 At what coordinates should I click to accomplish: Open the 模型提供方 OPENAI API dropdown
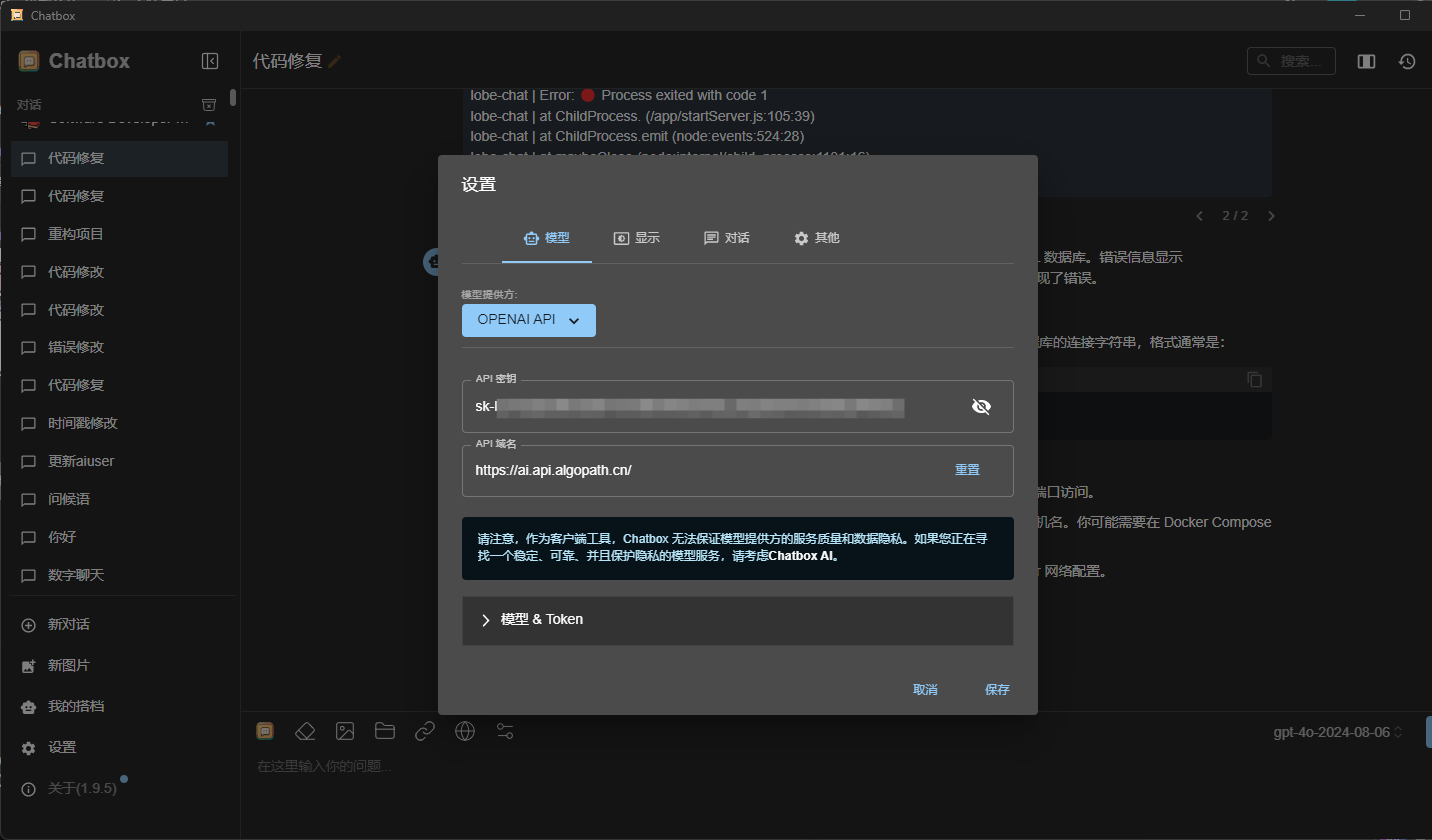(x=529, y=320)
